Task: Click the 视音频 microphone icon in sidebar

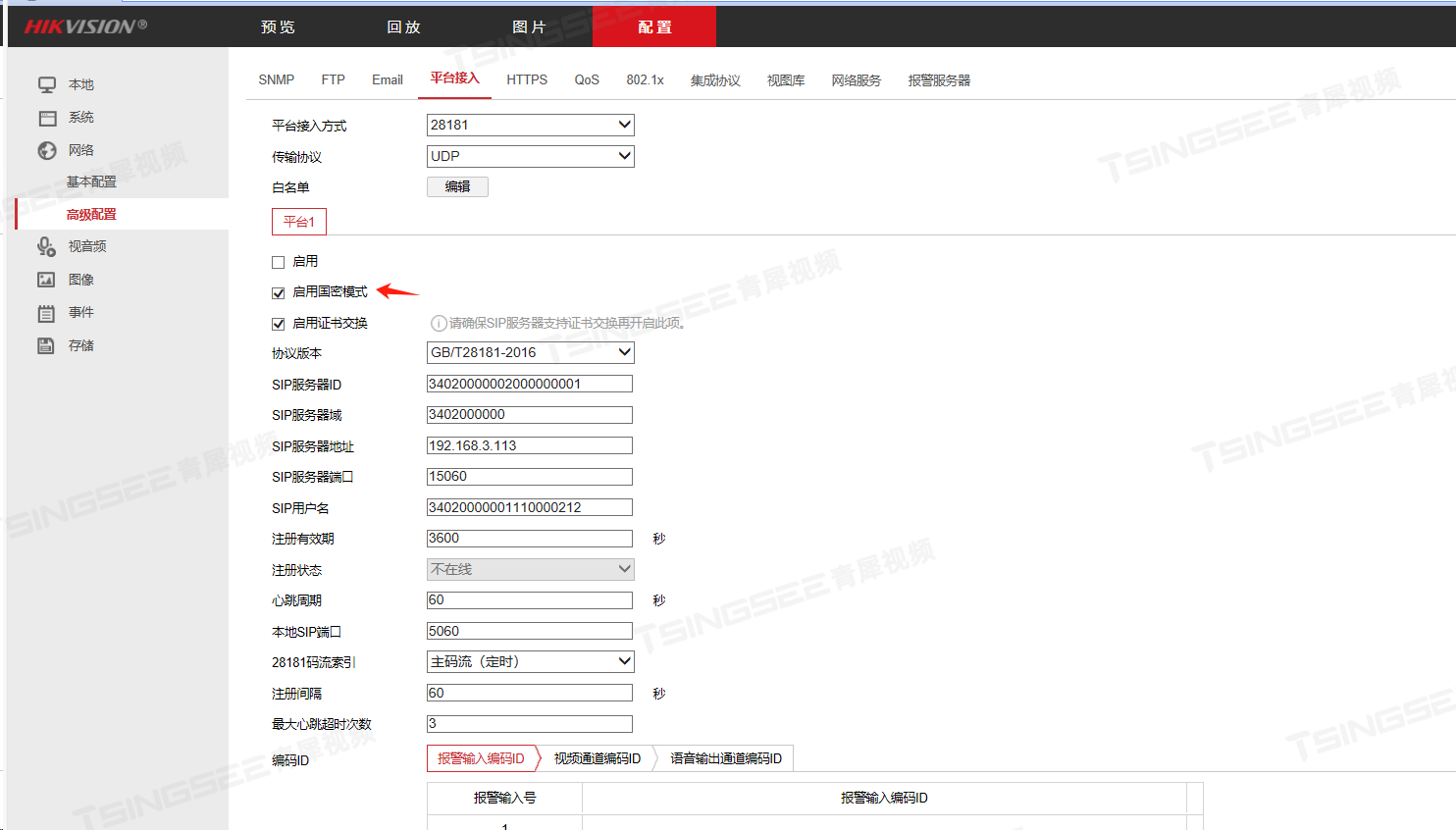Action: [46, 246]
